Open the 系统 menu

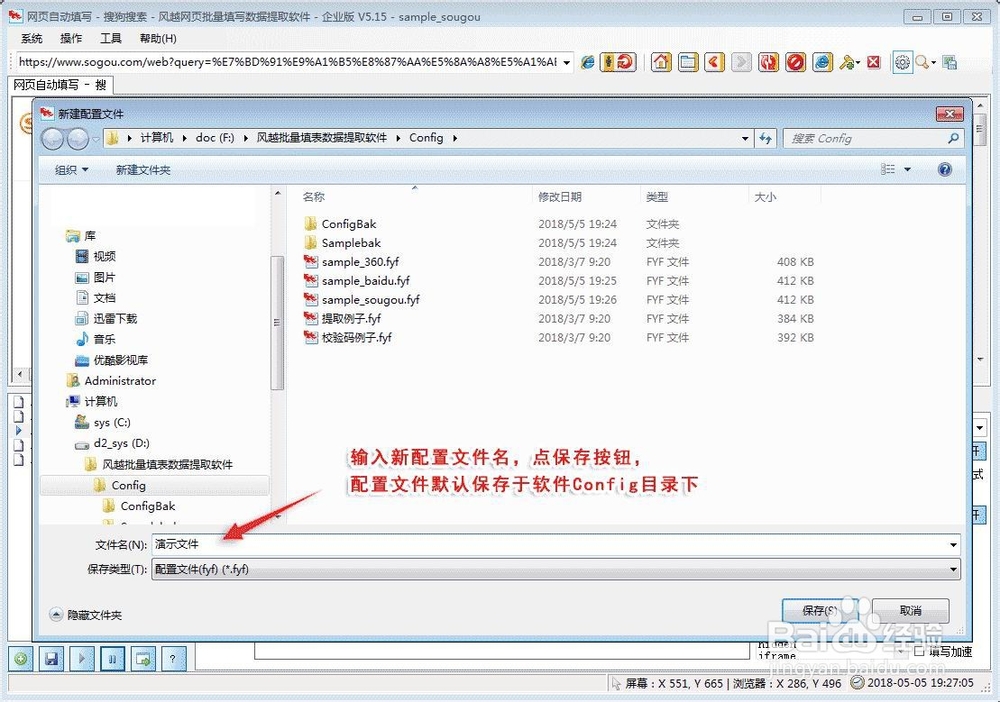[x=31, y=38]
